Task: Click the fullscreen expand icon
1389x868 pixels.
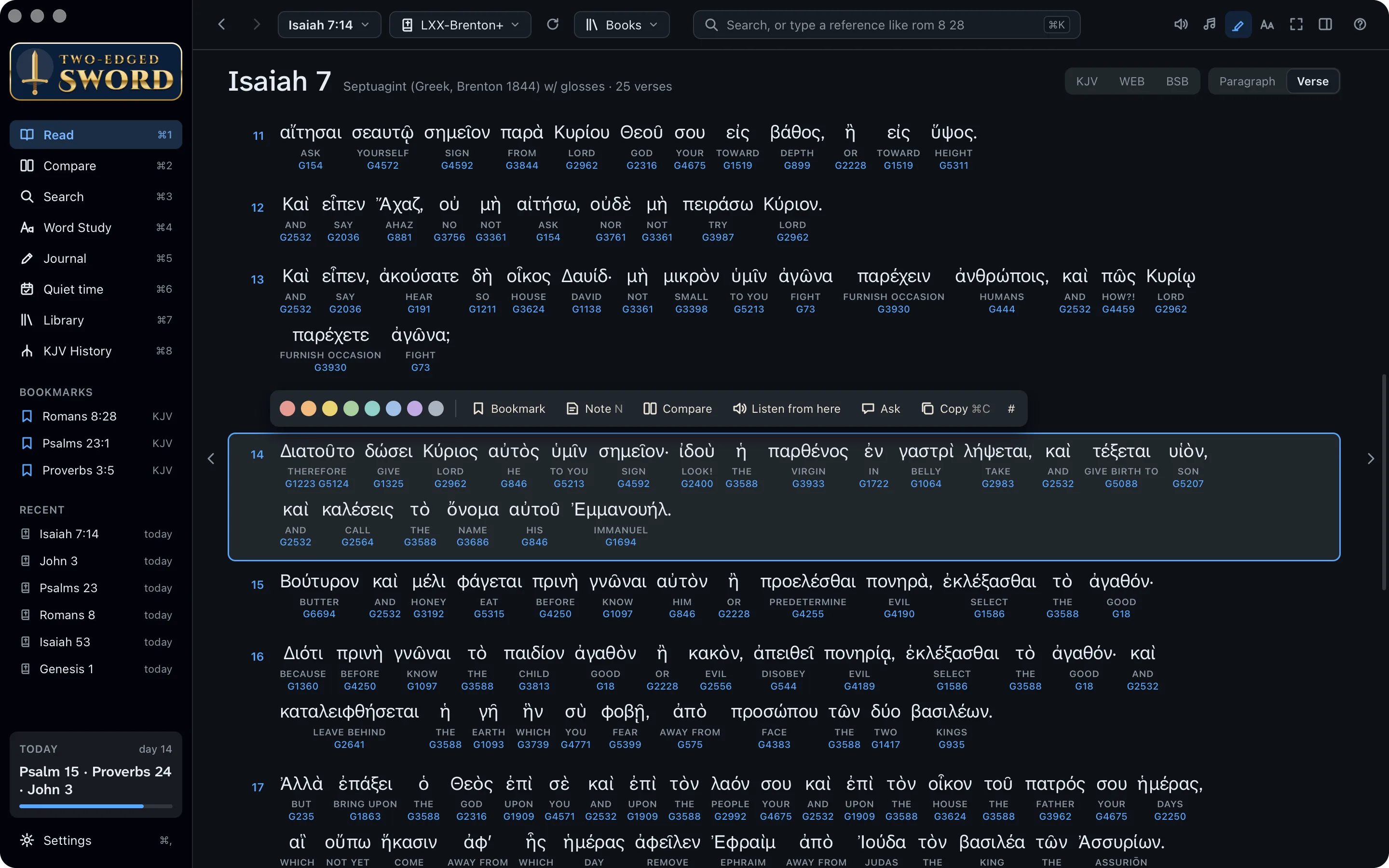Action: (x=1296, y=25)
